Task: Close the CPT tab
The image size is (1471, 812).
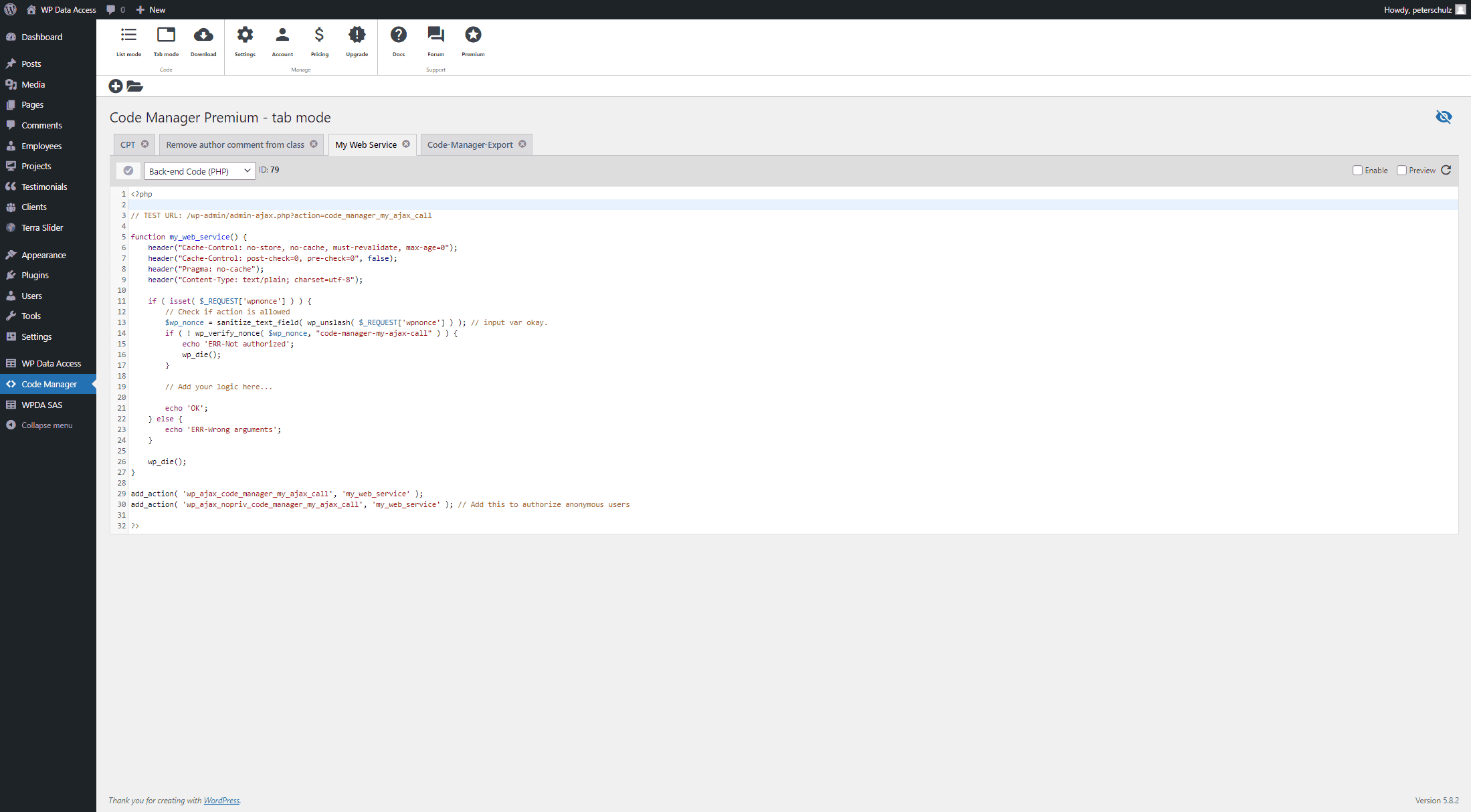Action: [x=144, y=144]
